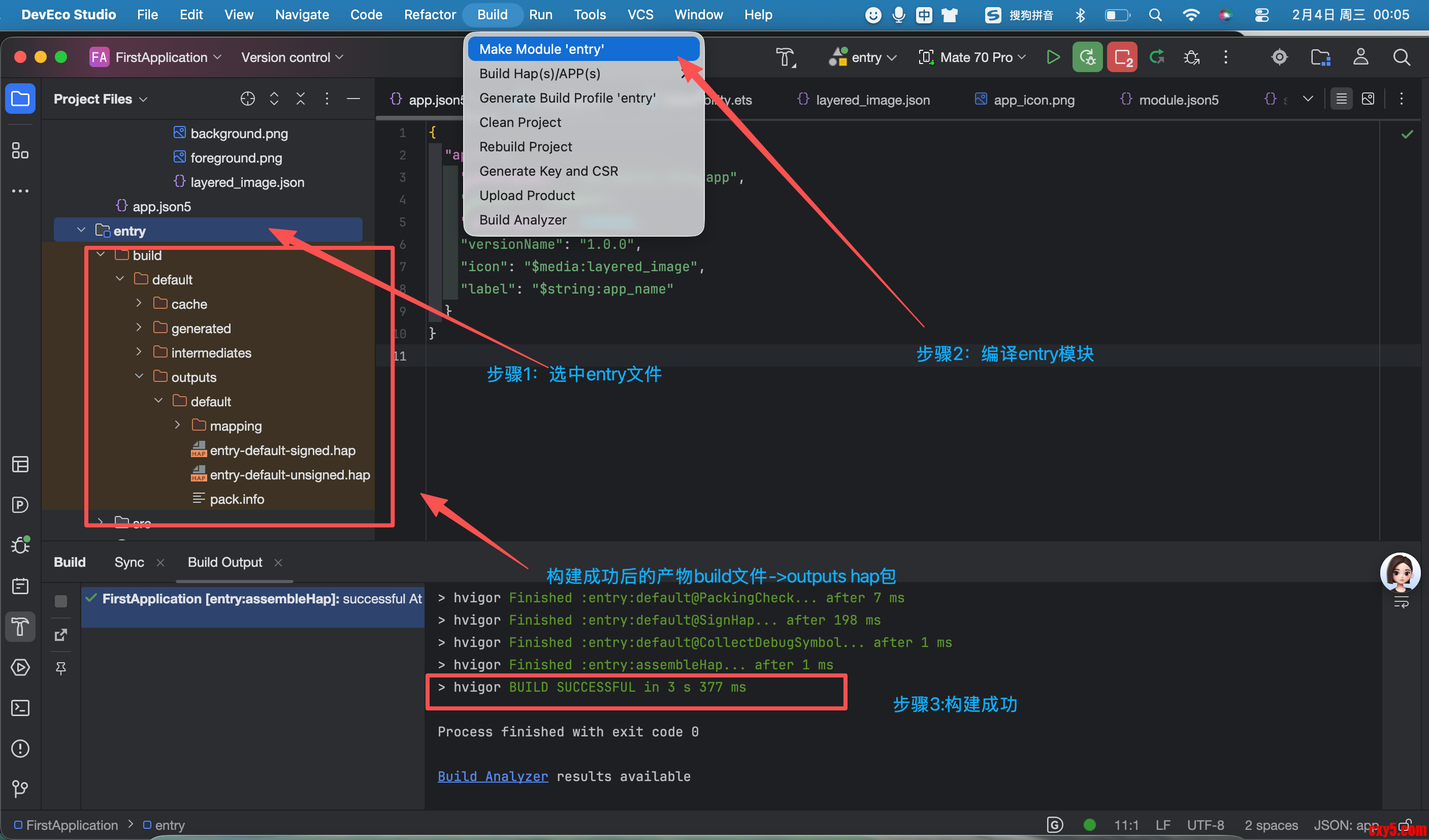This screenshot has width=1429, height=840.
Task: Click the green Run triangle button
Action: 1053,57
